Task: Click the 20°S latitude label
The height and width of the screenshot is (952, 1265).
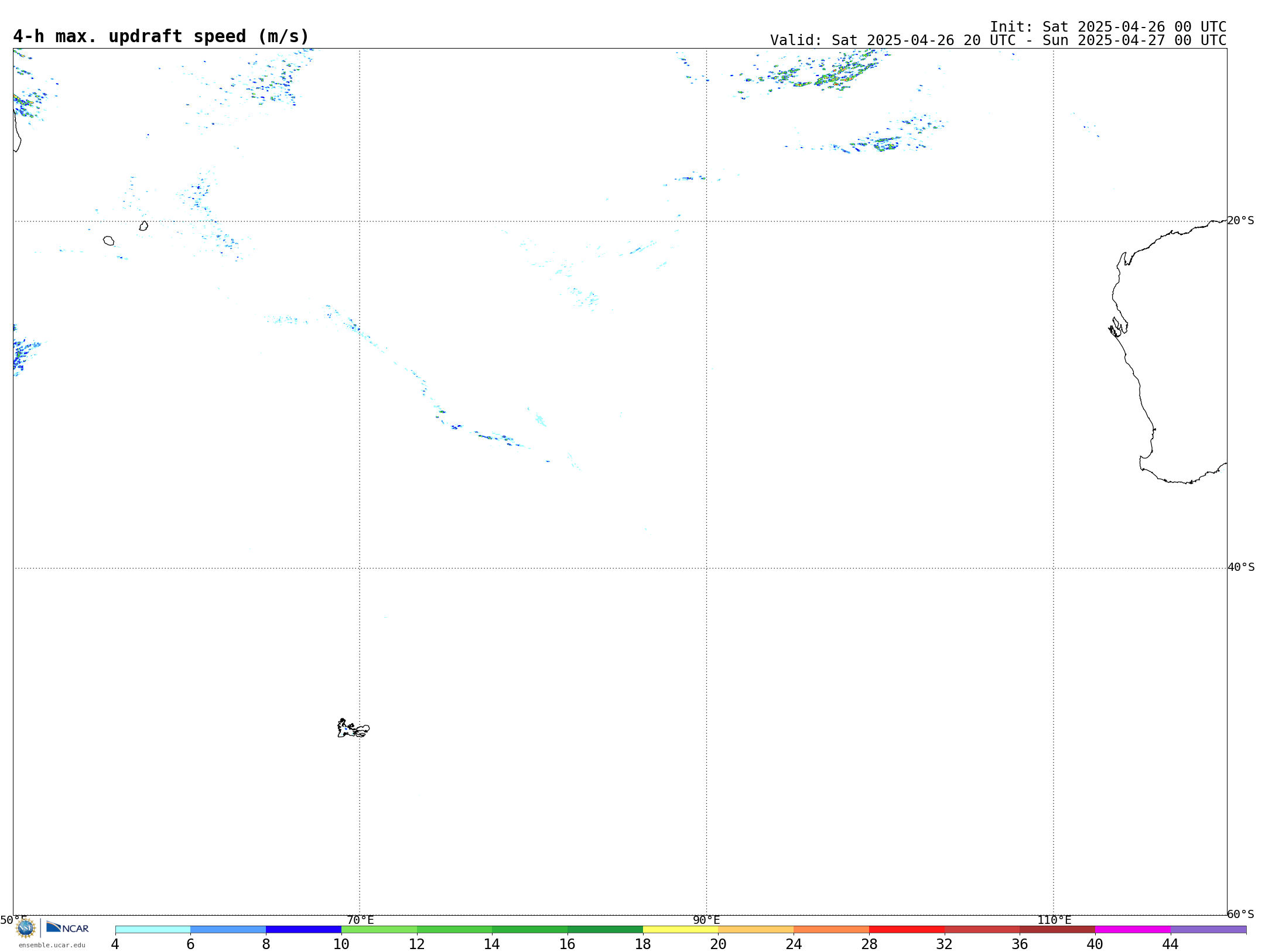Action: tap(1241, 221)
